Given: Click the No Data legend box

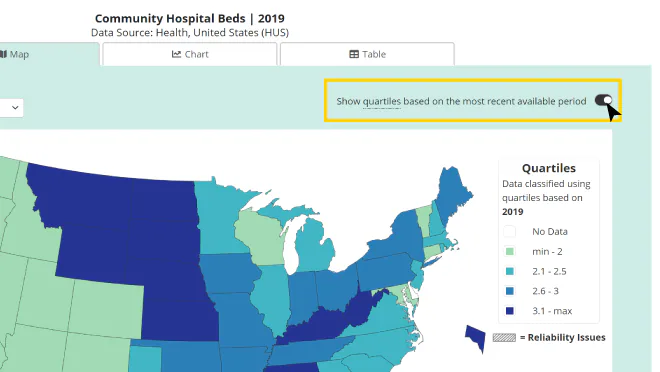Looking at the screenshot, I should 509,231.
